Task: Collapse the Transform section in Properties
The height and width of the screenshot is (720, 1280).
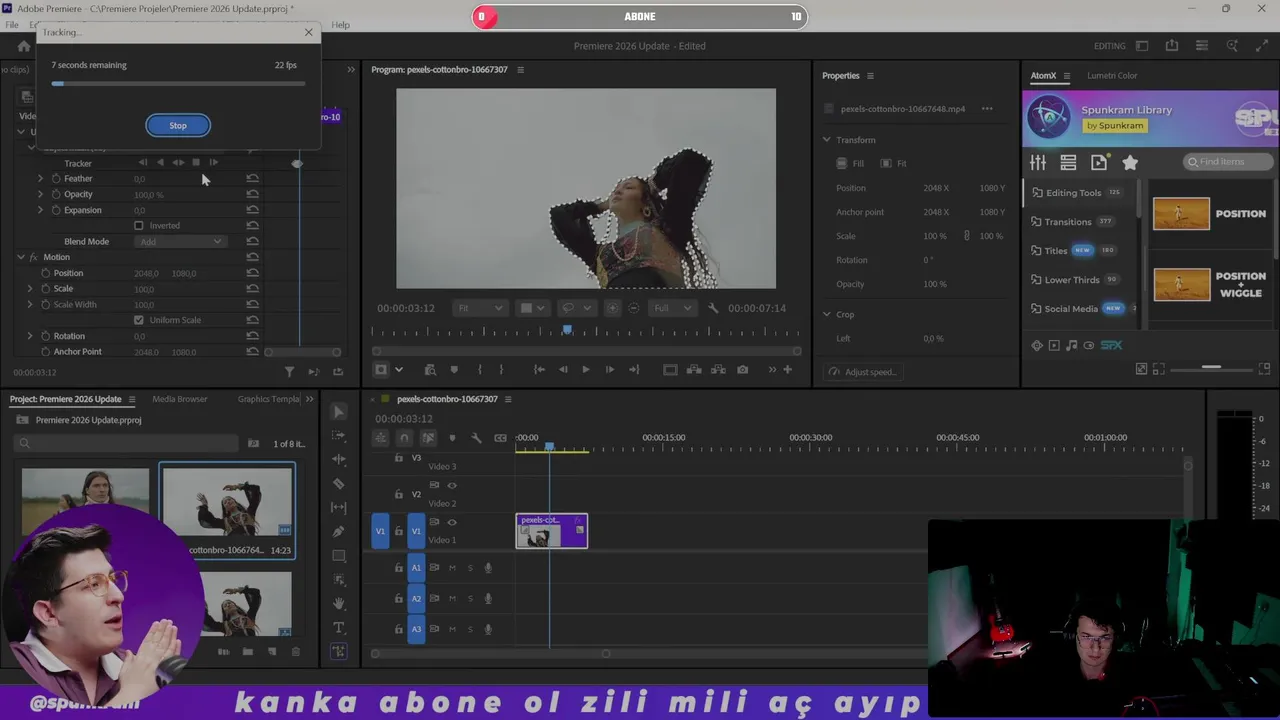Action: click(x=827, y=140)
